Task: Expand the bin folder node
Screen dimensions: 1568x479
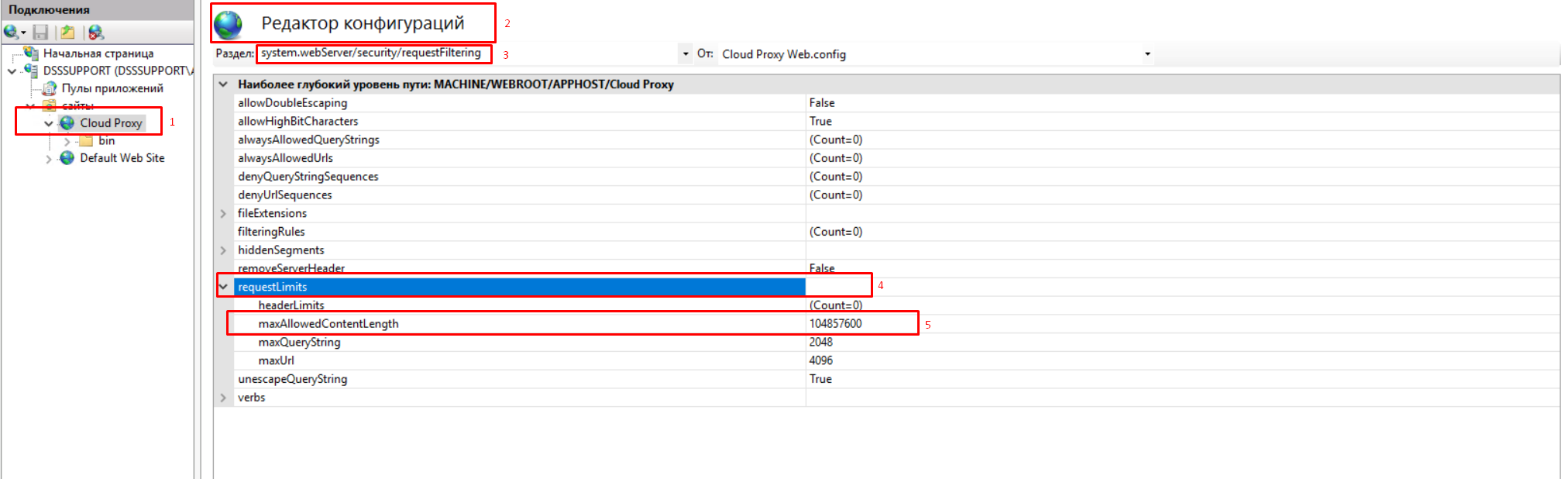Action: (x=67, y=141)
